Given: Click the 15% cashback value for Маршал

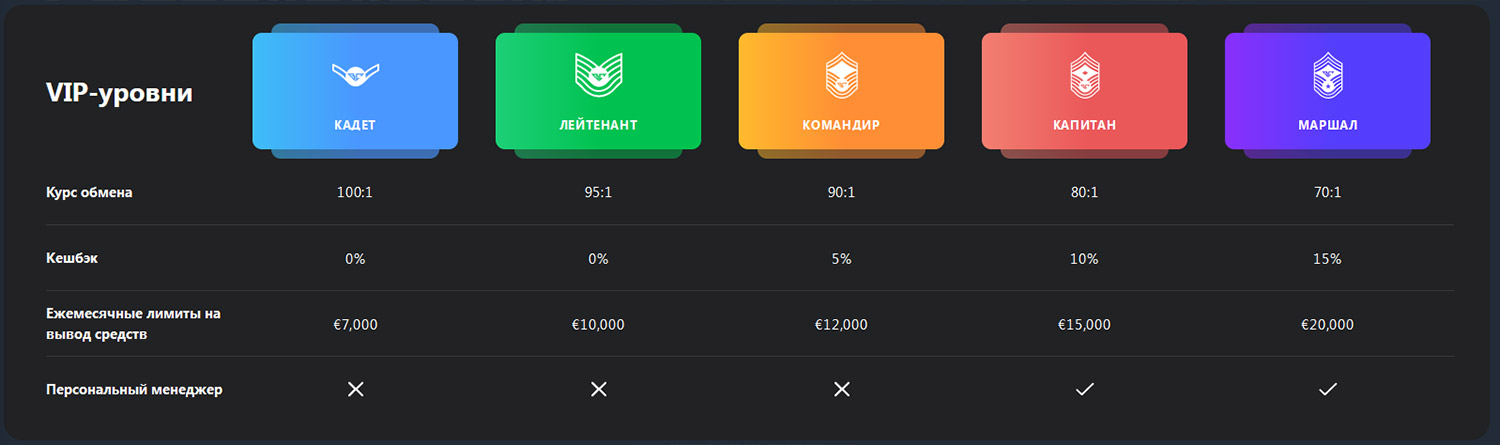Looking at the screenshot, I should coord(1327,259).
